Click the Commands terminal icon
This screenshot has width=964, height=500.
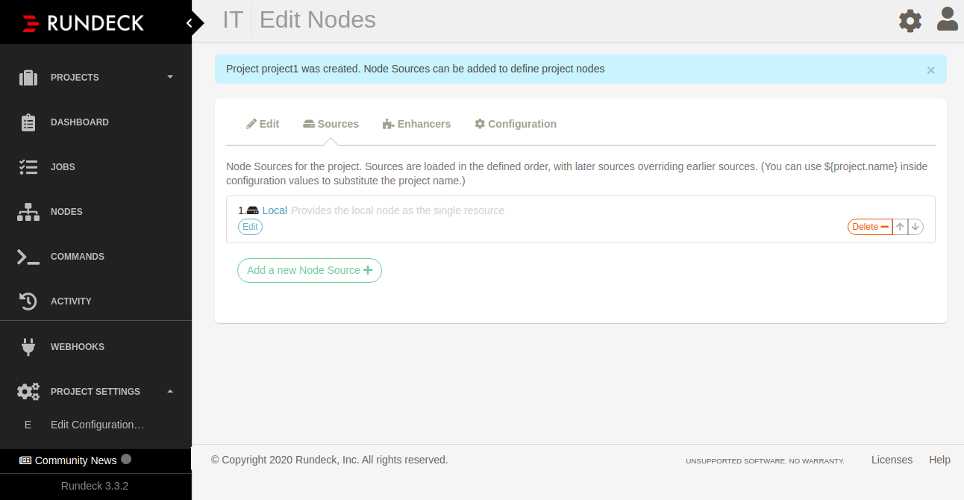pyautogui.click(x=28, y=256)
